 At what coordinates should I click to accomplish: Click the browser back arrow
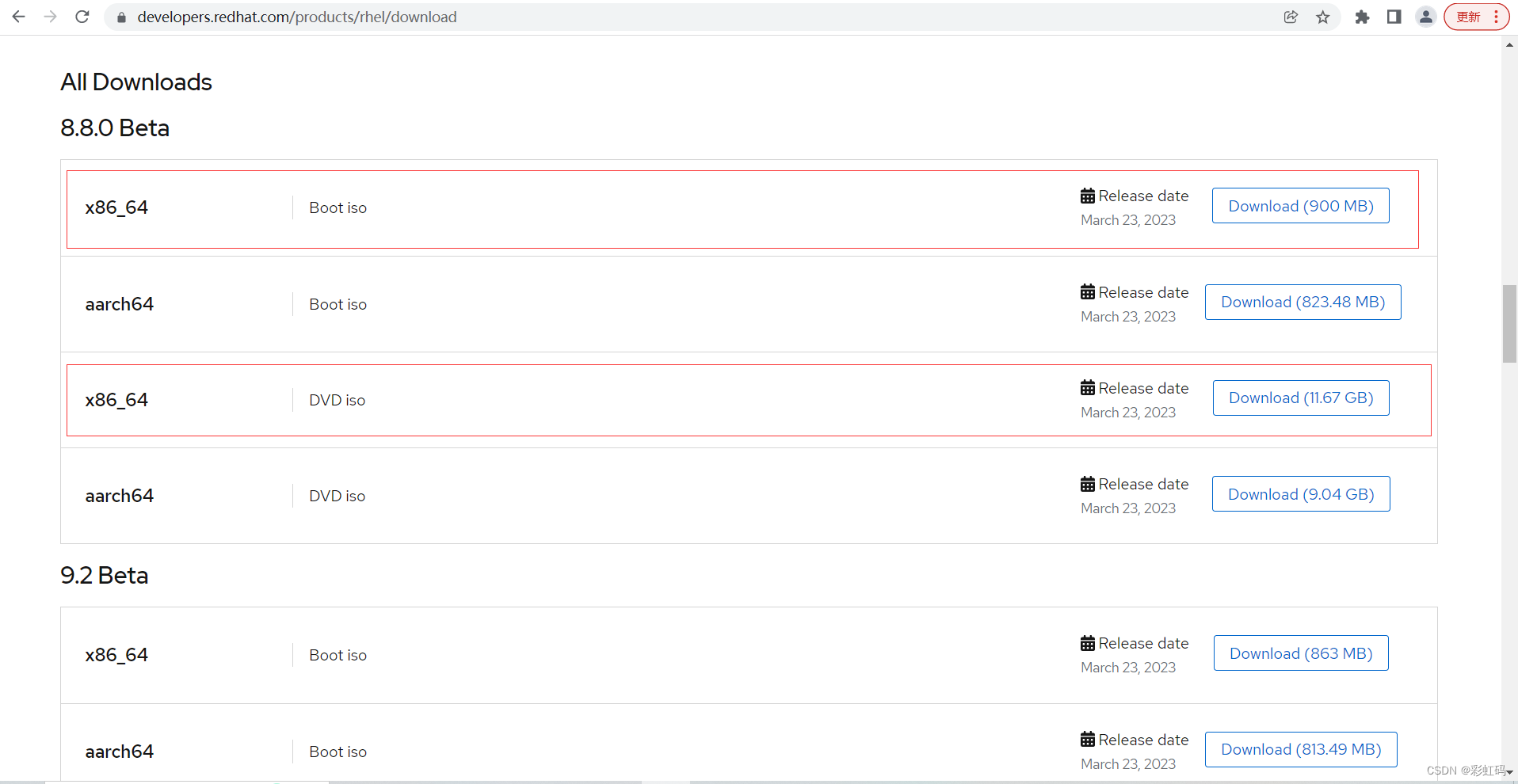pyautogui.click(x=19, y=17)
